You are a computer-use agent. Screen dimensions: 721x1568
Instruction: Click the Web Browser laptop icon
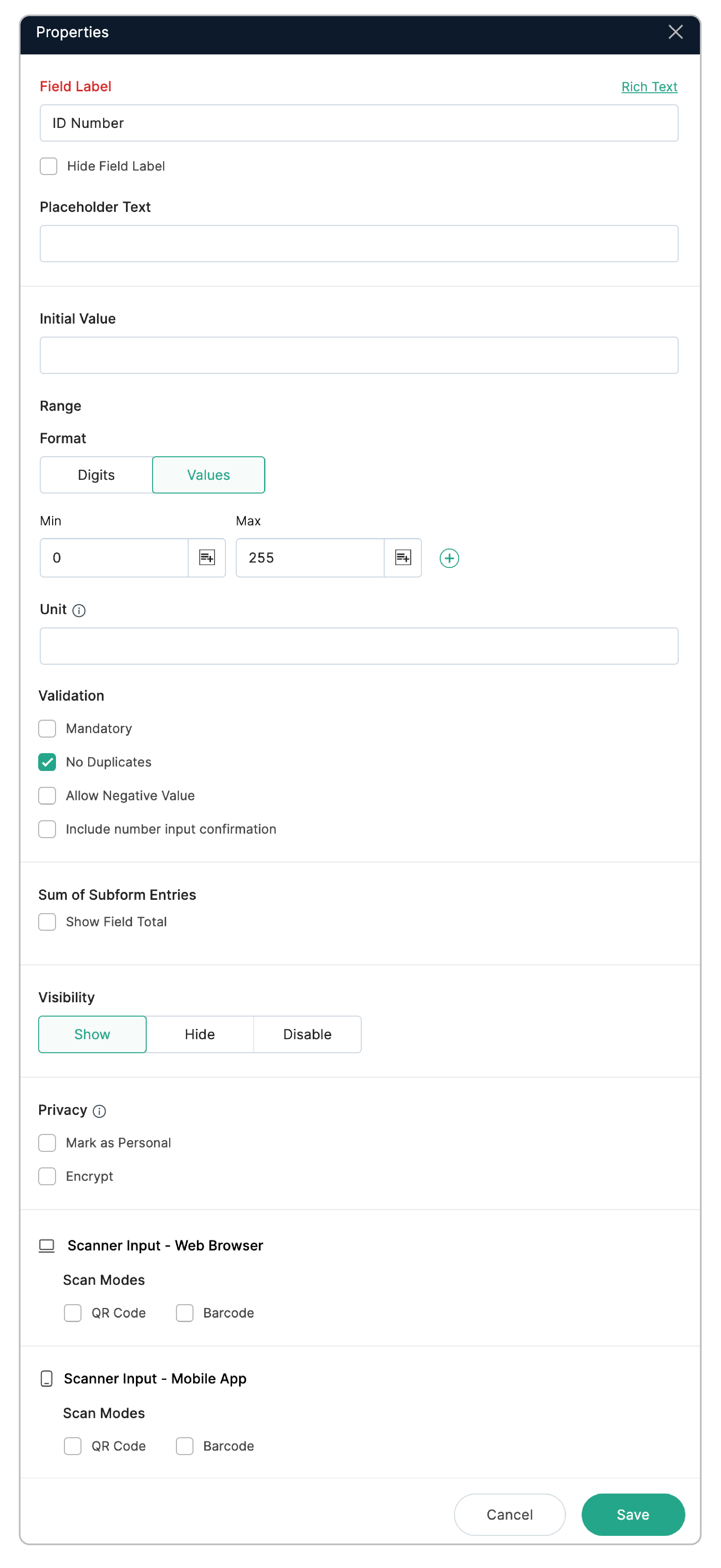click(47, 1246)
